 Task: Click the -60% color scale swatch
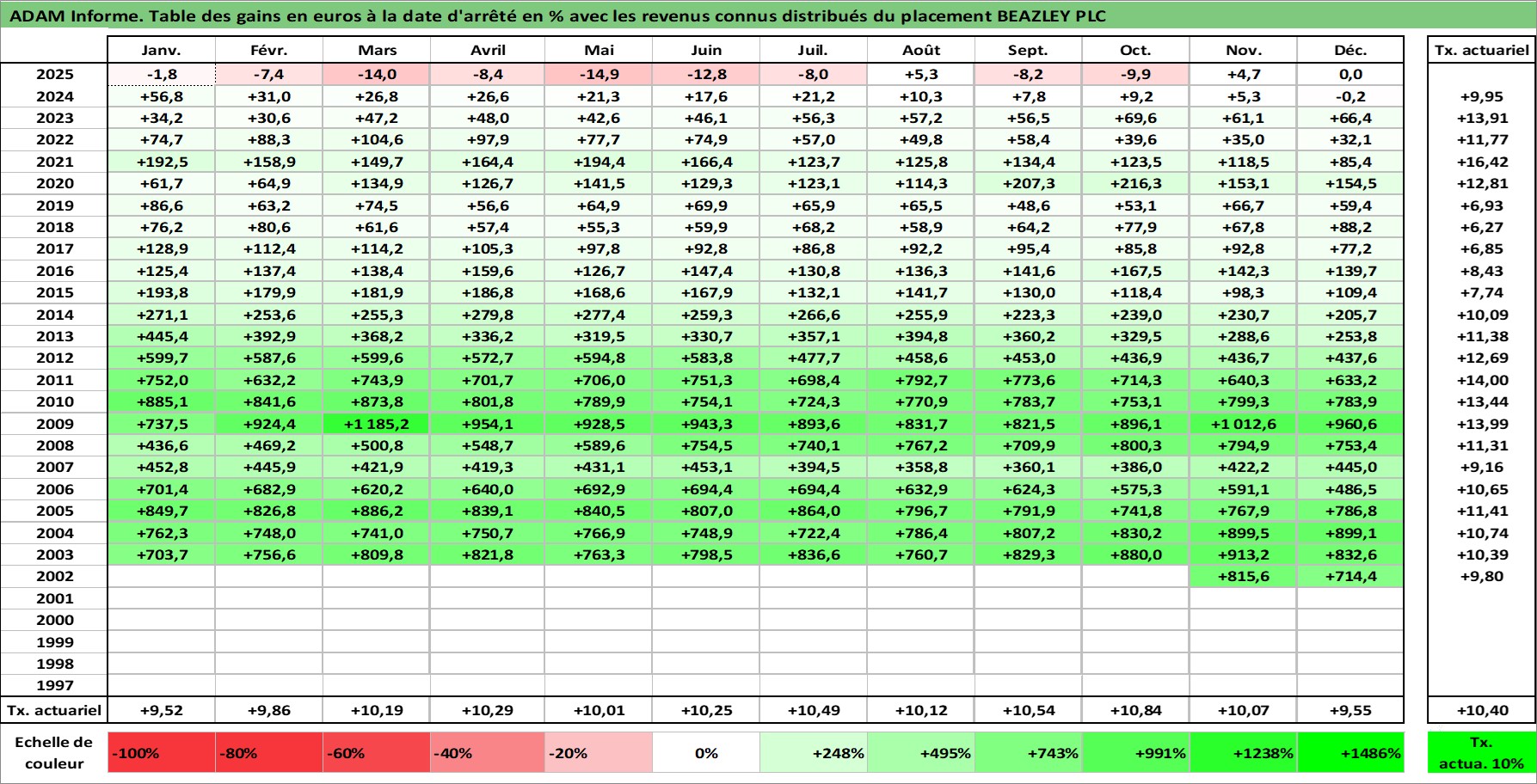click(x=376, y=753)
